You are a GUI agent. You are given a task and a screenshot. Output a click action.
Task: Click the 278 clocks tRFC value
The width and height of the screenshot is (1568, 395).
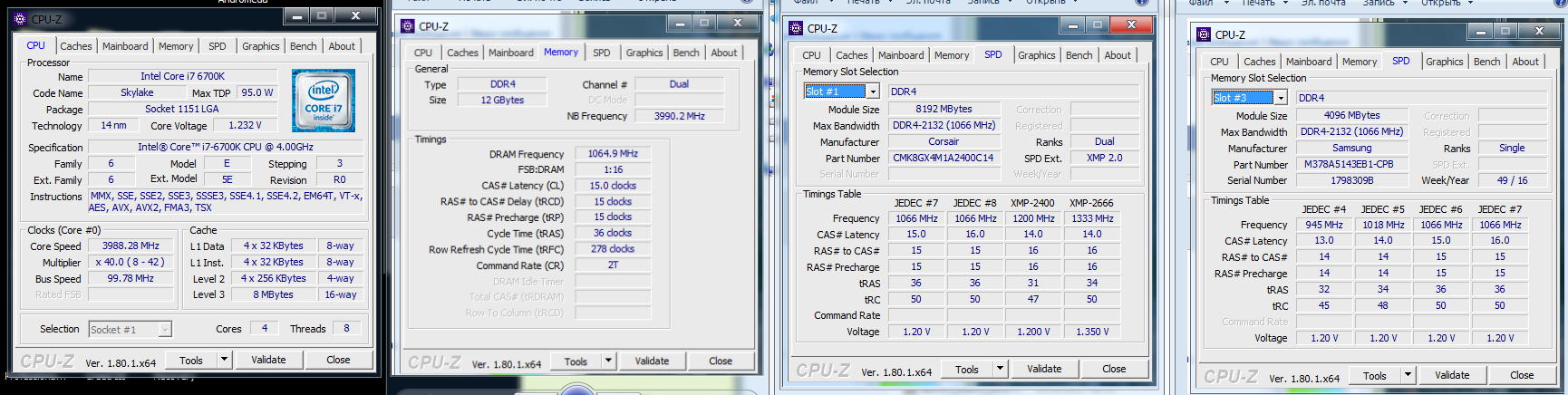tap(614, 248)
